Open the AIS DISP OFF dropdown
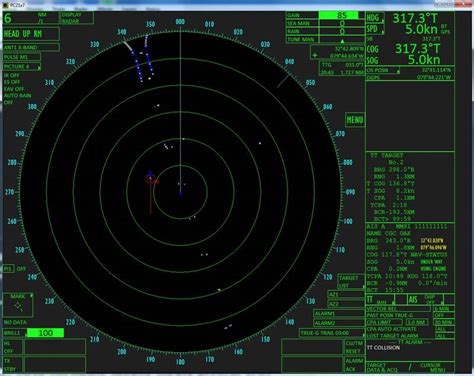This screenshot has height=376, width=474. [x=426, y=299]
